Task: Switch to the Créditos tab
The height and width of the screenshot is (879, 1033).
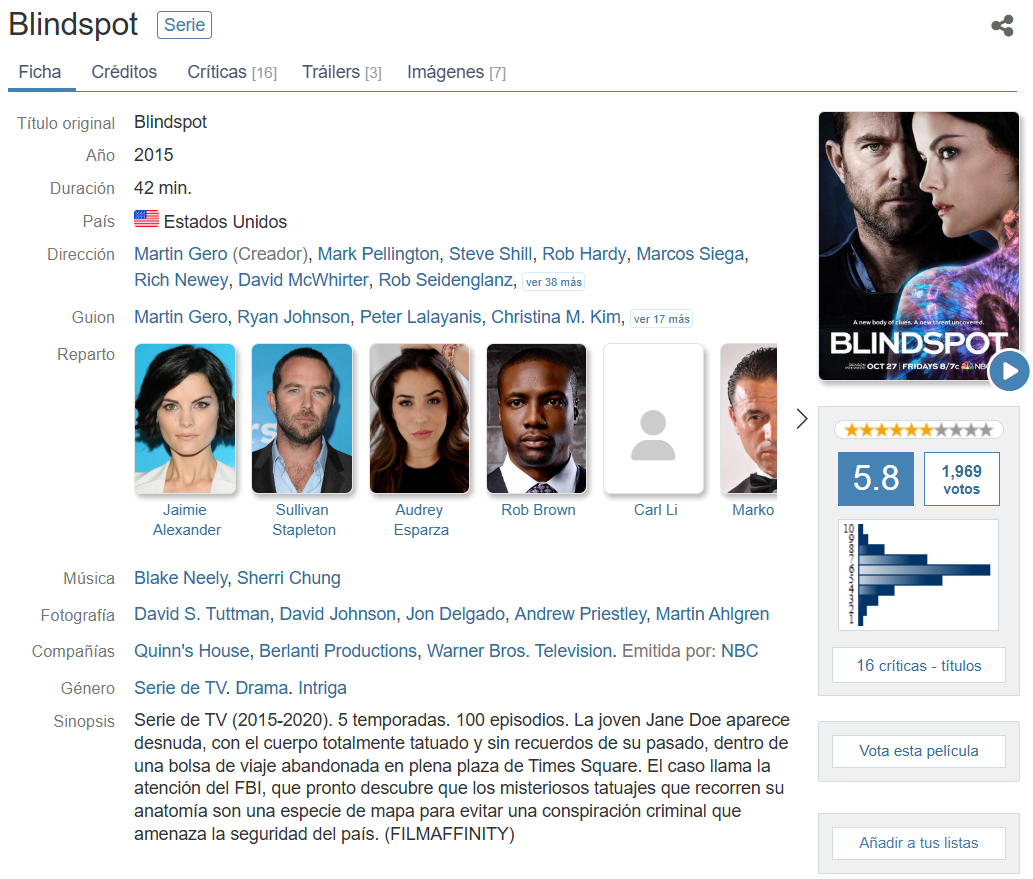Action: (x=124, y=72)
